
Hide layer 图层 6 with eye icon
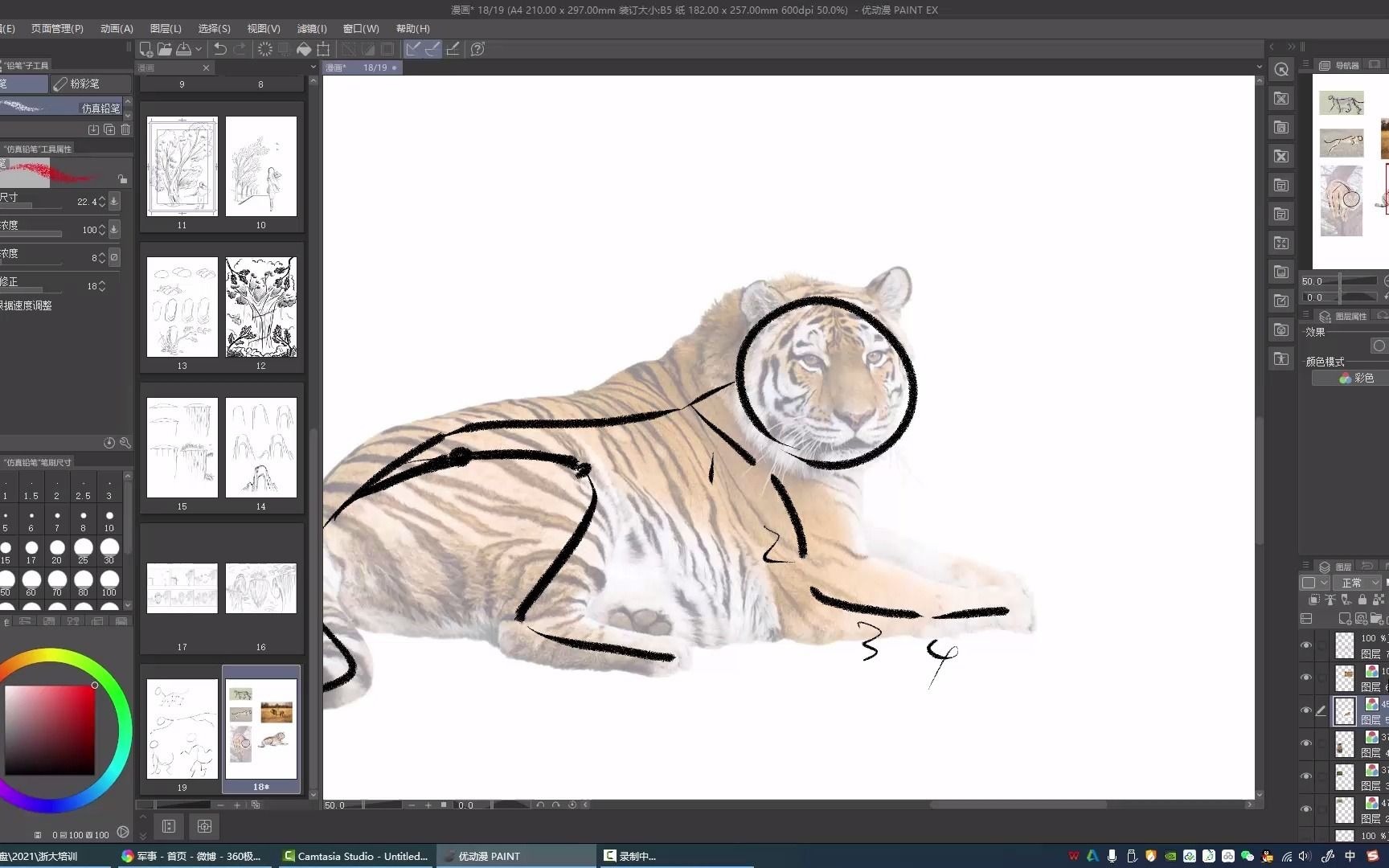tap(1306, 678)
